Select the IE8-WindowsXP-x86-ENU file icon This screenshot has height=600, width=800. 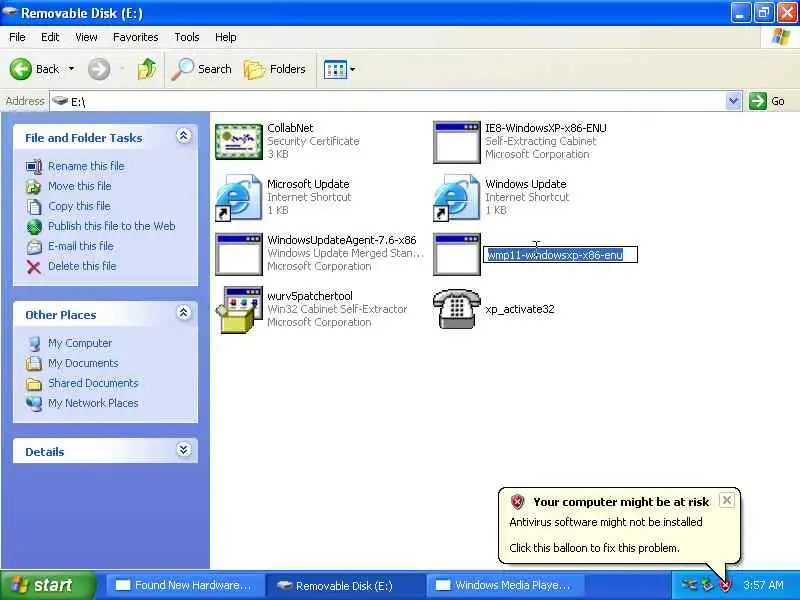(457, 142)
